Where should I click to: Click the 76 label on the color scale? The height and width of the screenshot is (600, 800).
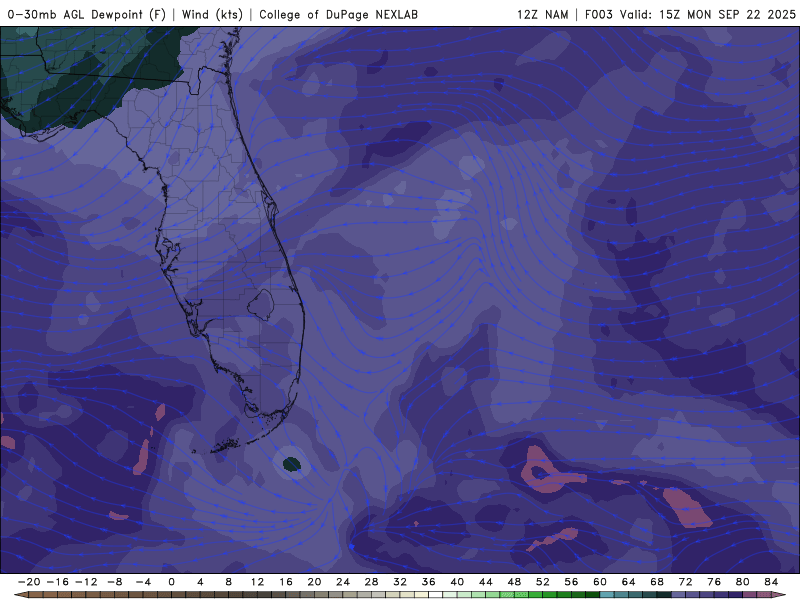coord(714,582)
